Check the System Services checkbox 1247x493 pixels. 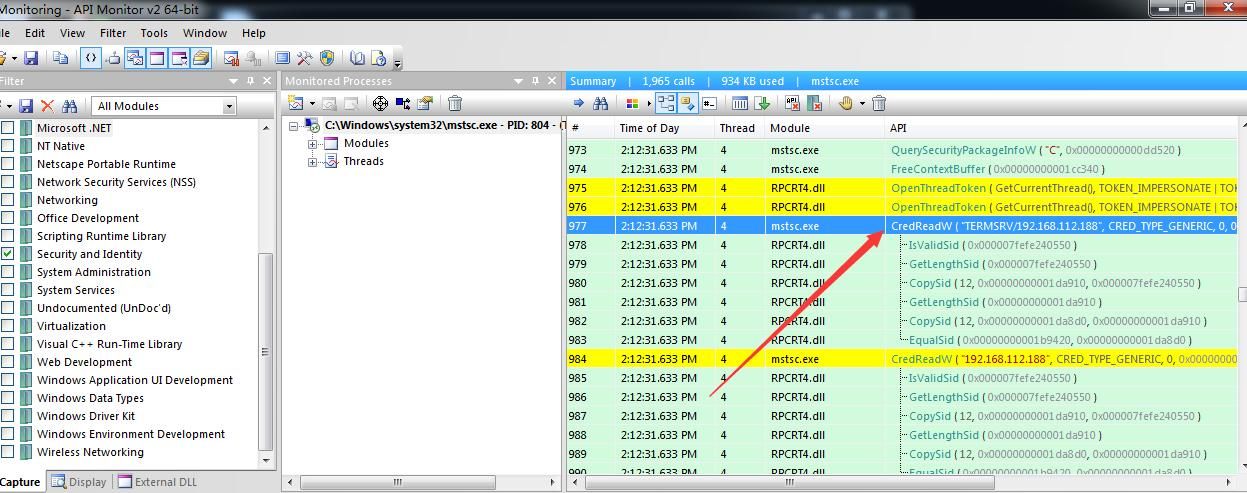pyautogui.click(x=8, y=290)
